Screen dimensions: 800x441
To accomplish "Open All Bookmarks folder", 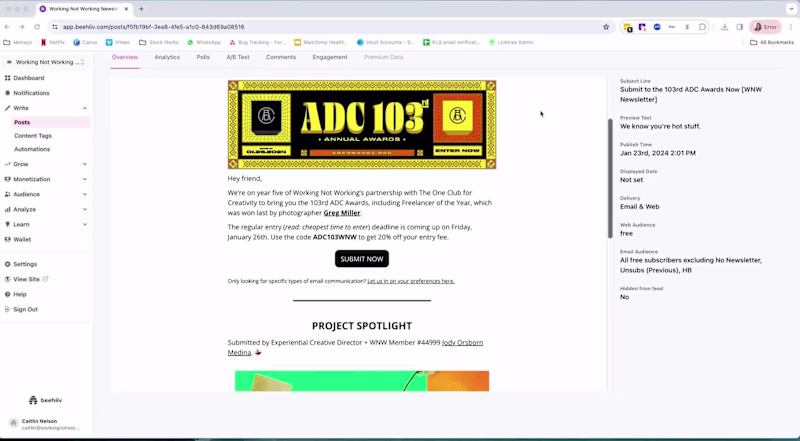I will click(x=772, y=42).
